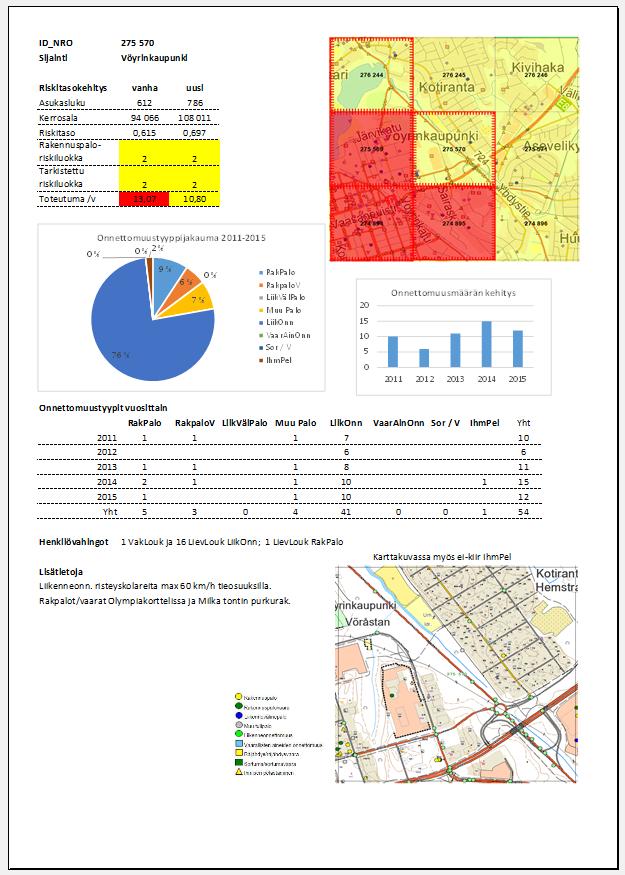Click the Kivihaka label on the risk map
This screenshot has width=625, height=875.
[x=538, y=68]
